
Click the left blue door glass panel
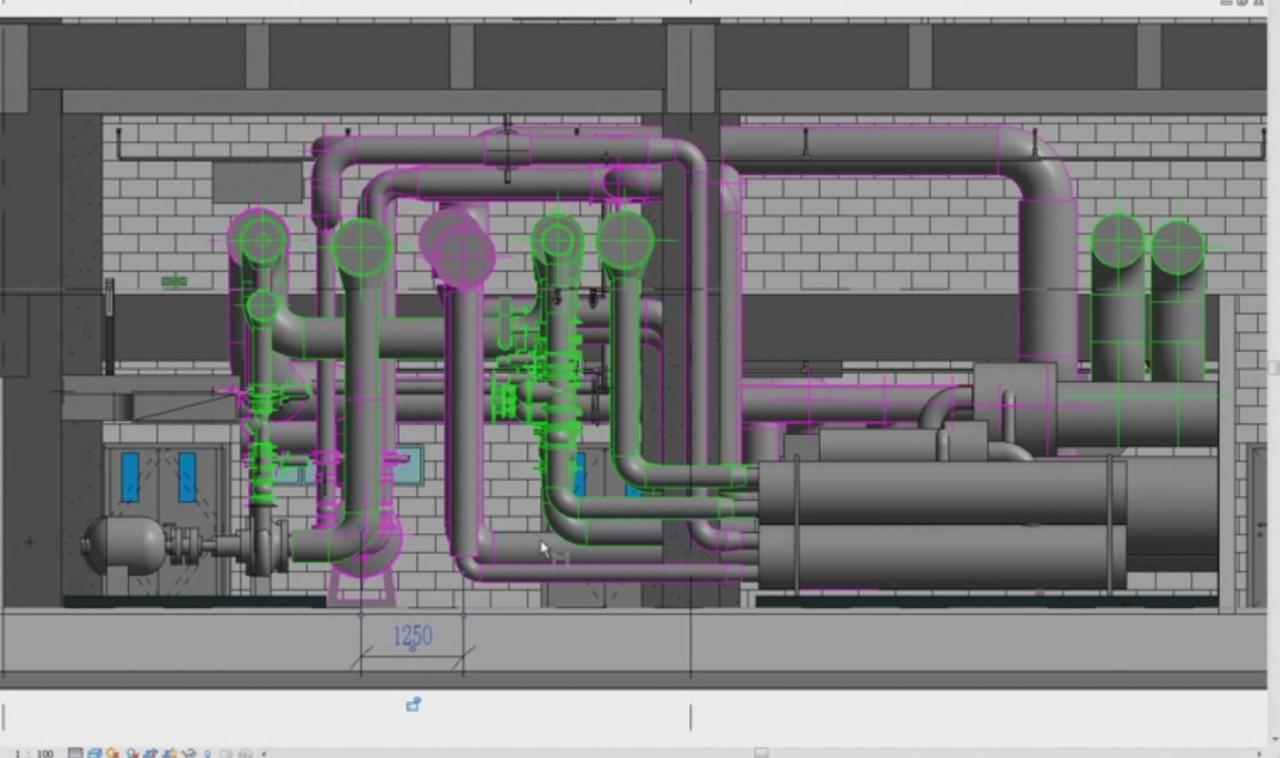(130, 477)
